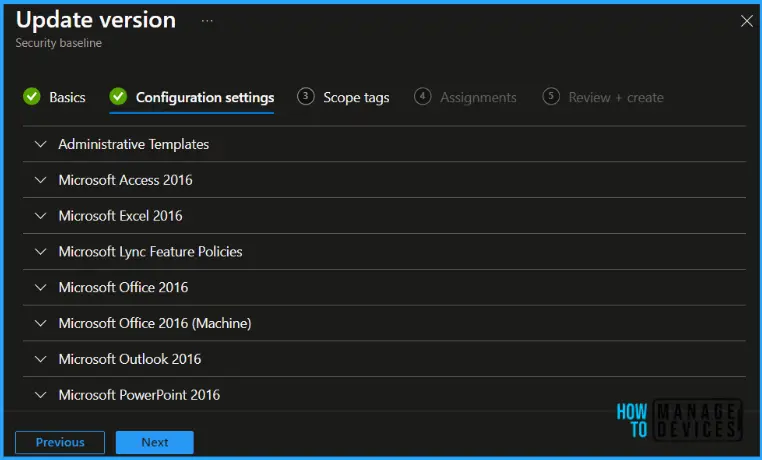
Task: Switch to the Scope tags step
Action: point(343,97)
